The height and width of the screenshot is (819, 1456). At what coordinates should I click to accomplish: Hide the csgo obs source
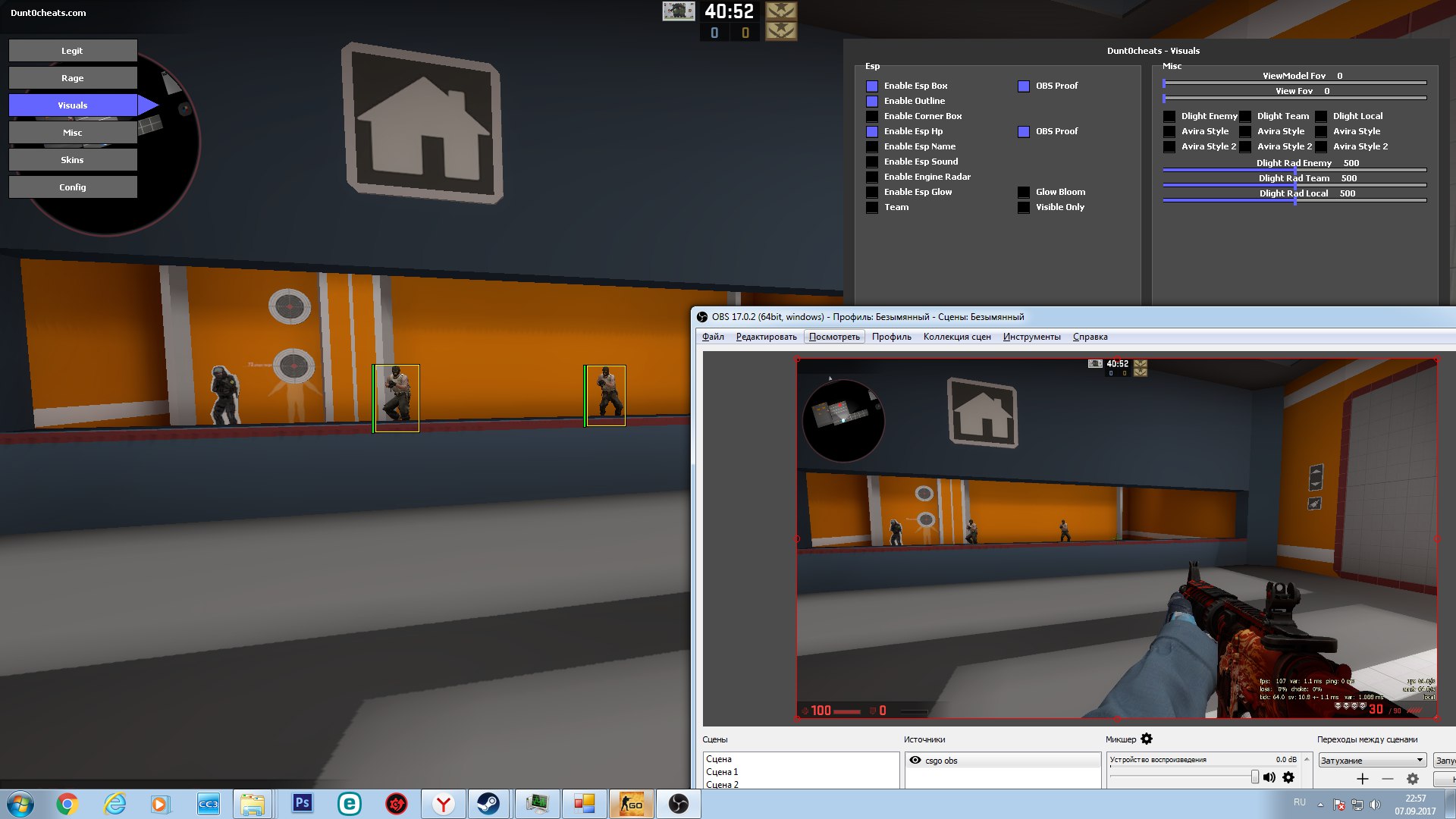click(x=915, y=761)
